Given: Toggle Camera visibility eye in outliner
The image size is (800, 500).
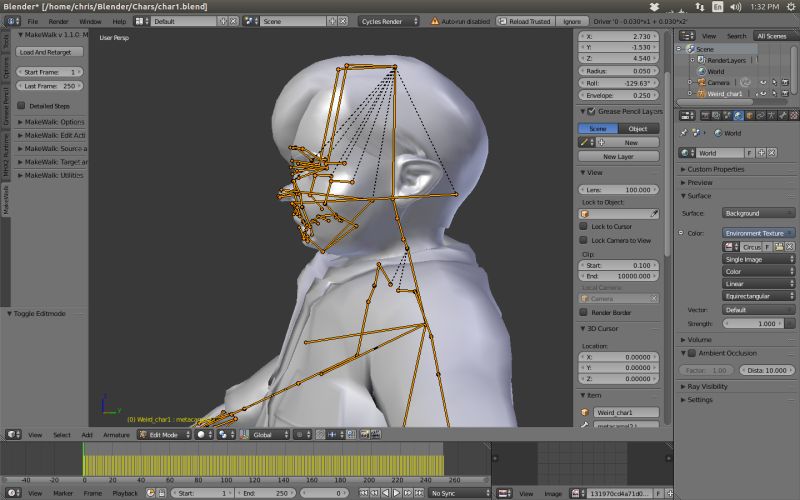Looking at the screenshot, I should pyautogui.click(x=763, y=82).
